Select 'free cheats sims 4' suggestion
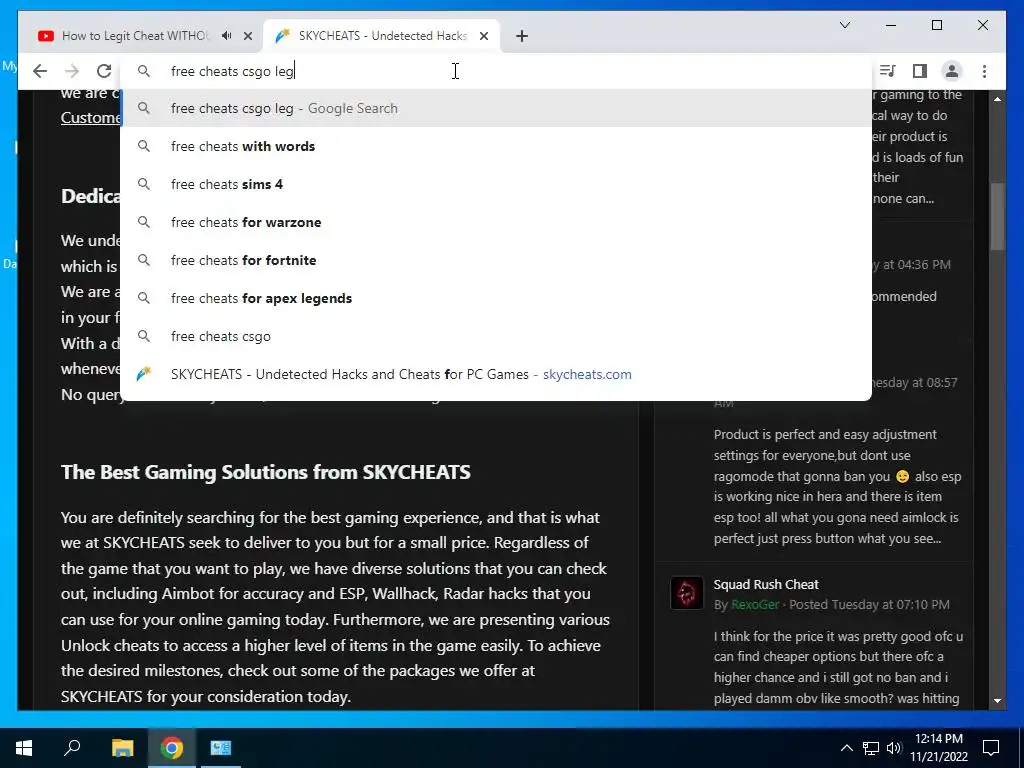This screenshot has width=1024, height=768. pos(496,184)
